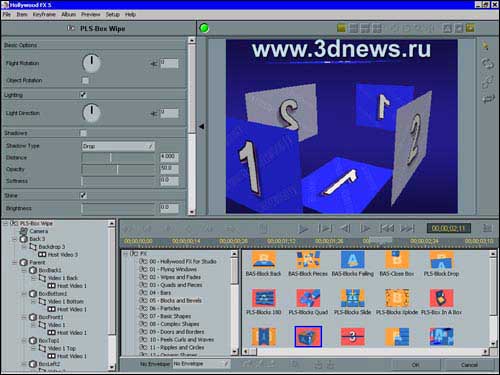Click the BAS-Blocks Falling effect icon
Screen dimensions: 500x375
click(353, 260)
